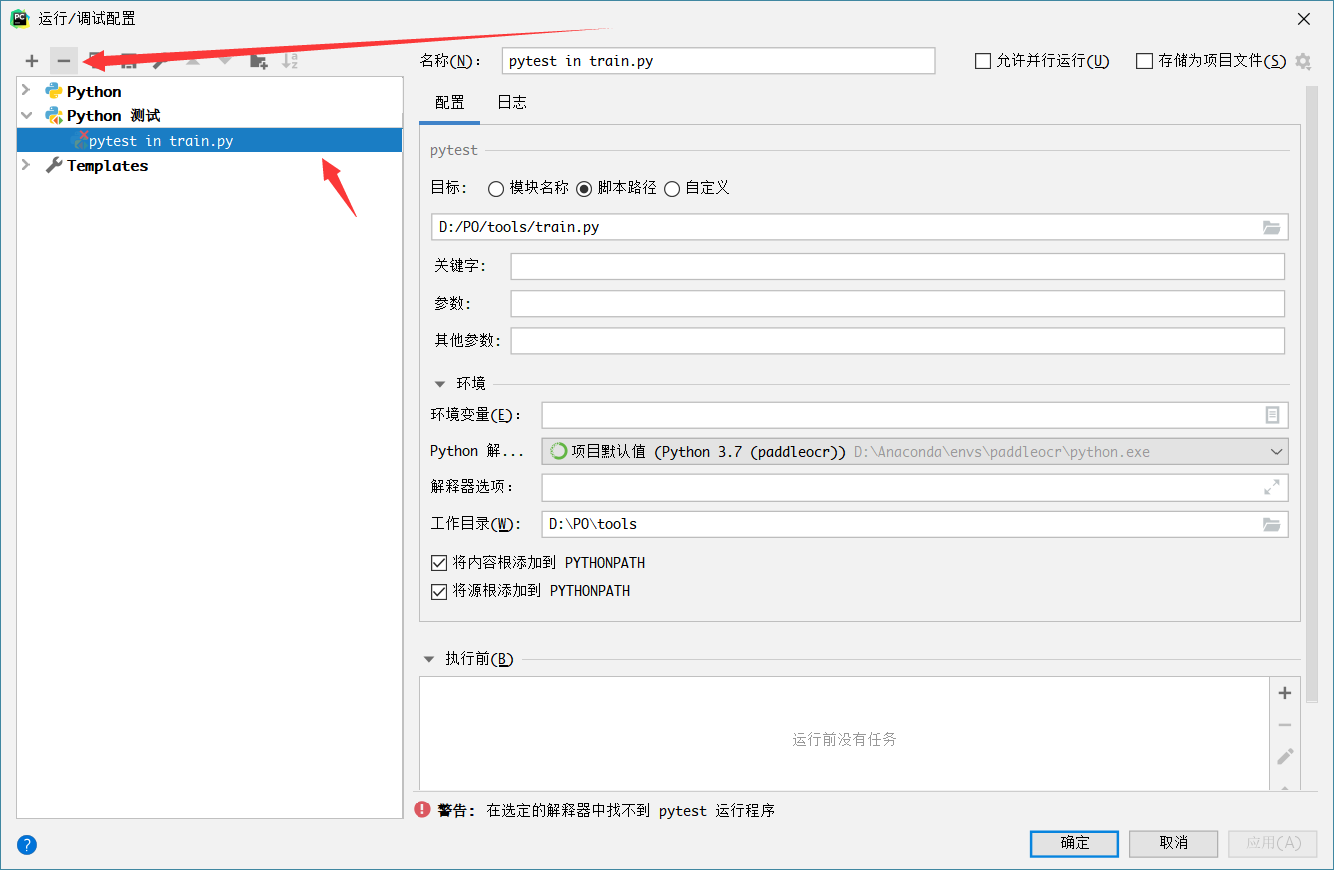Viewport: 1334px width, 870px height.
Task: Expand the Python node
Action: 27,91
